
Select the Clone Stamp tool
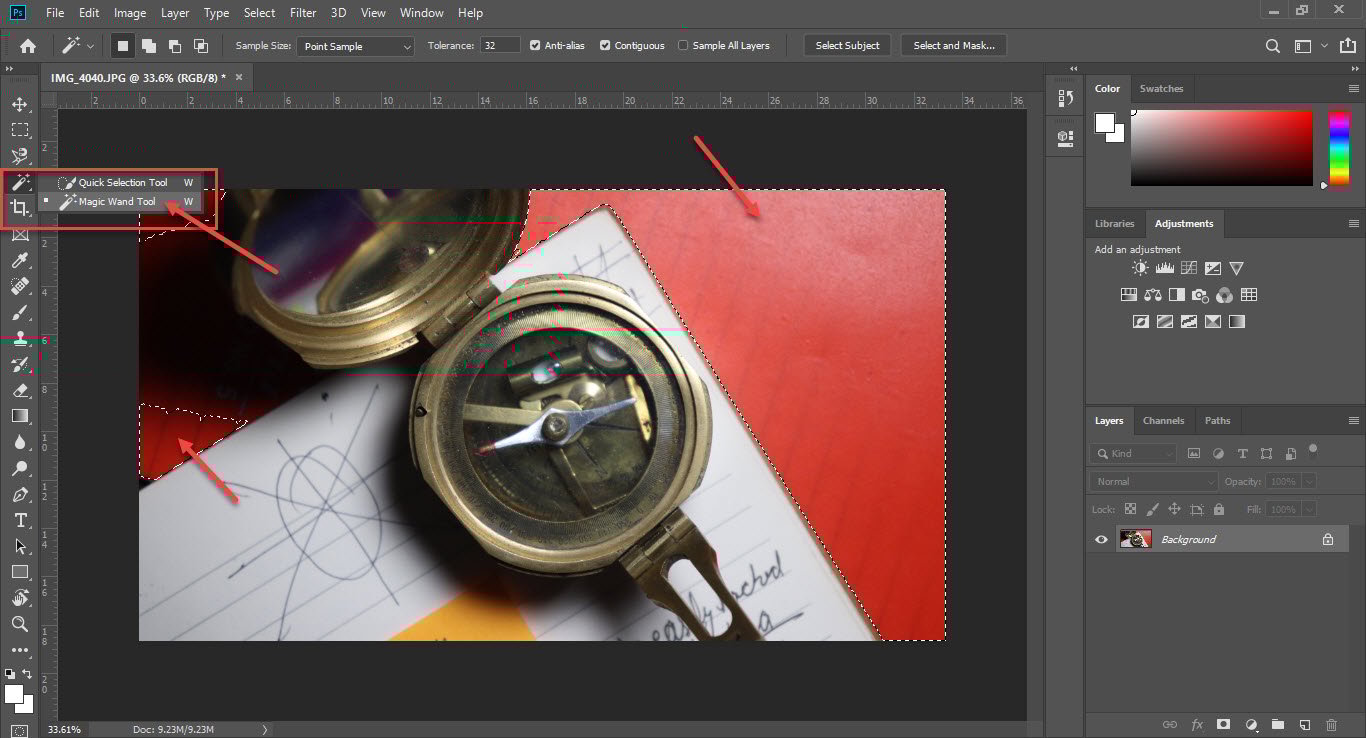point(20,338)
